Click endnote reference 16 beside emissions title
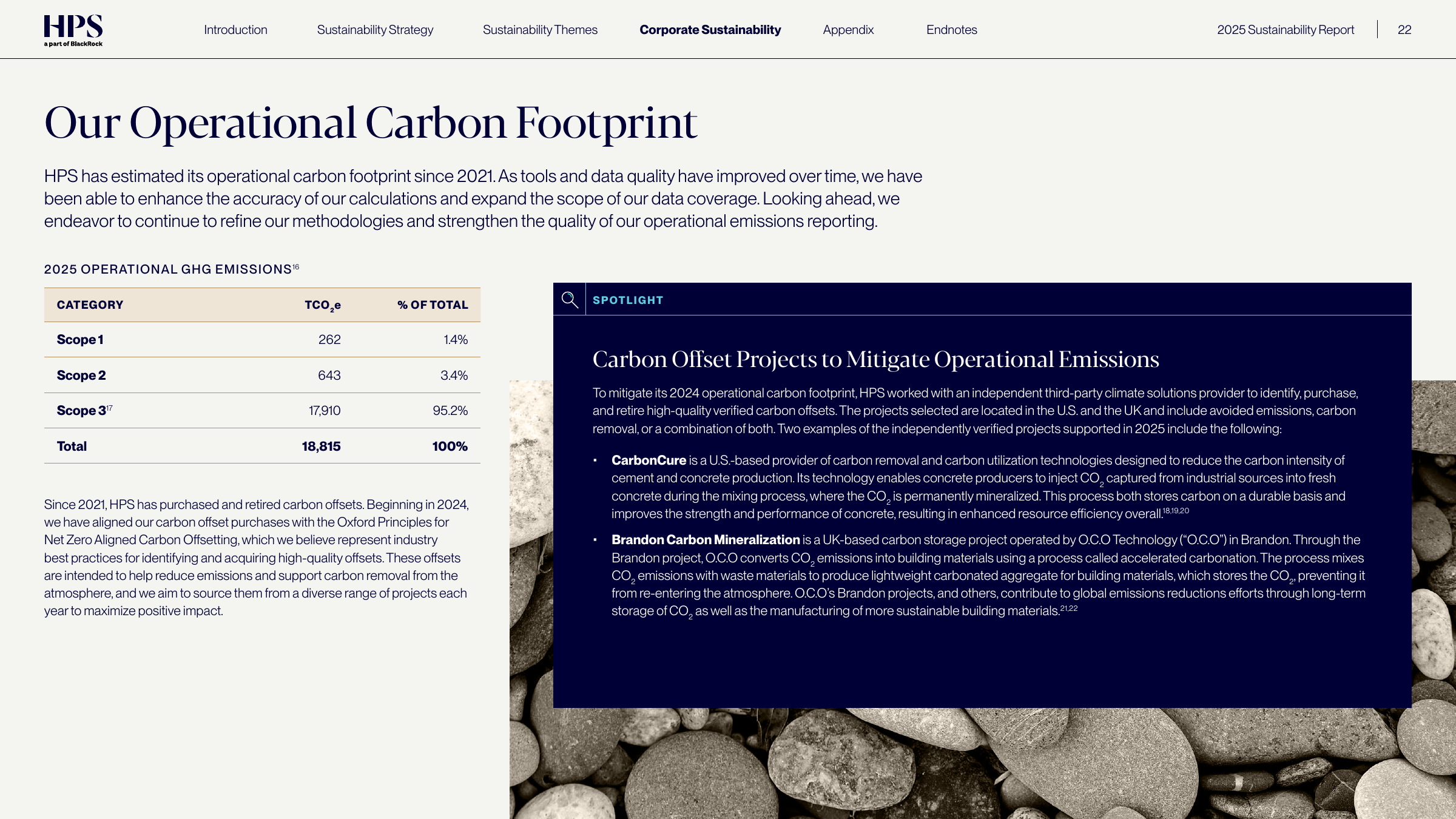Image resolution: width=1456 pixels, height=819 pixels. tap(296, 266)
